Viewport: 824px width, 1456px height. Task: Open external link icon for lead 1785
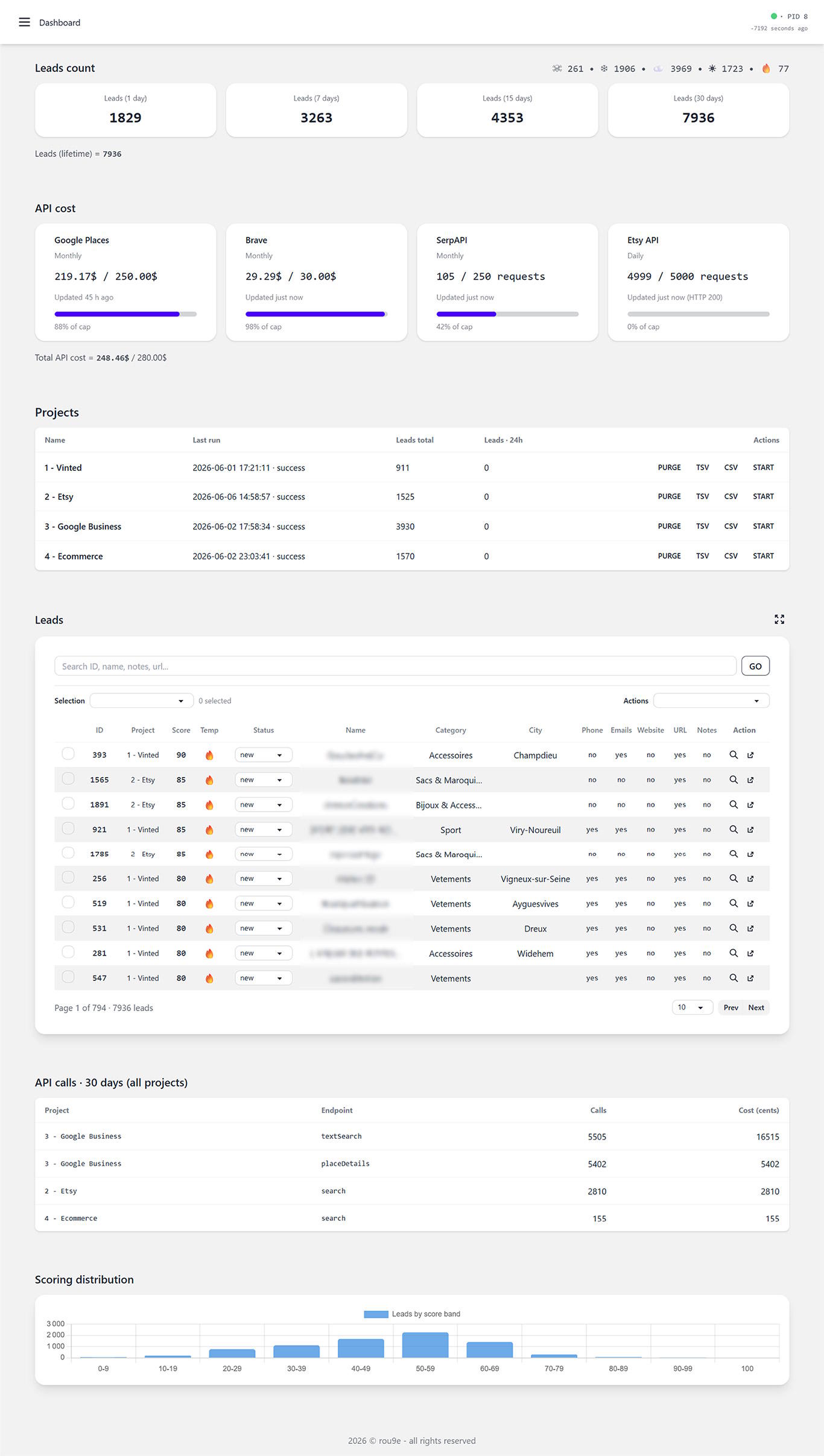750,854
